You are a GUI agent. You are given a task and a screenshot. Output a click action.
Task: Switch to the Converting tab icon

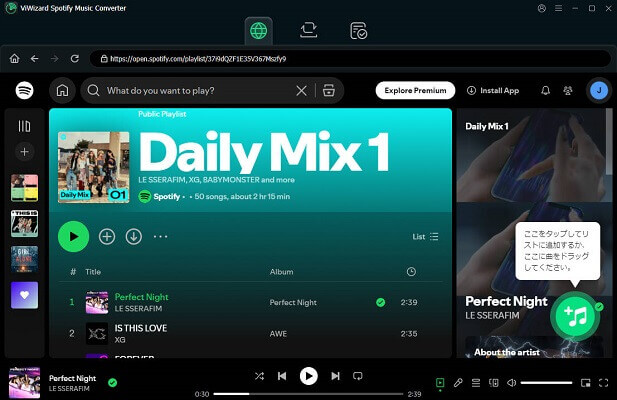[x=308, y=30]
